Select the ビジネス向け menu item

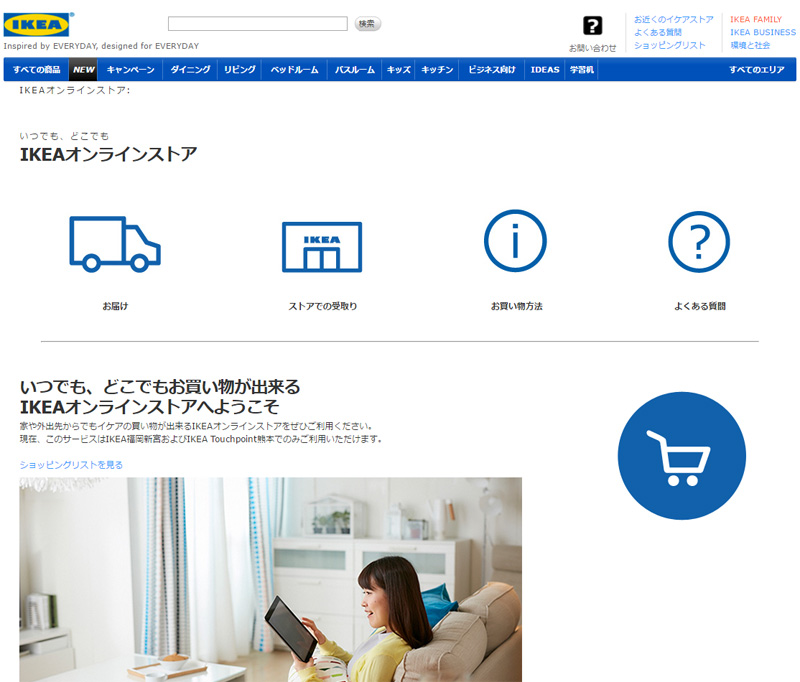coord(492,70)
